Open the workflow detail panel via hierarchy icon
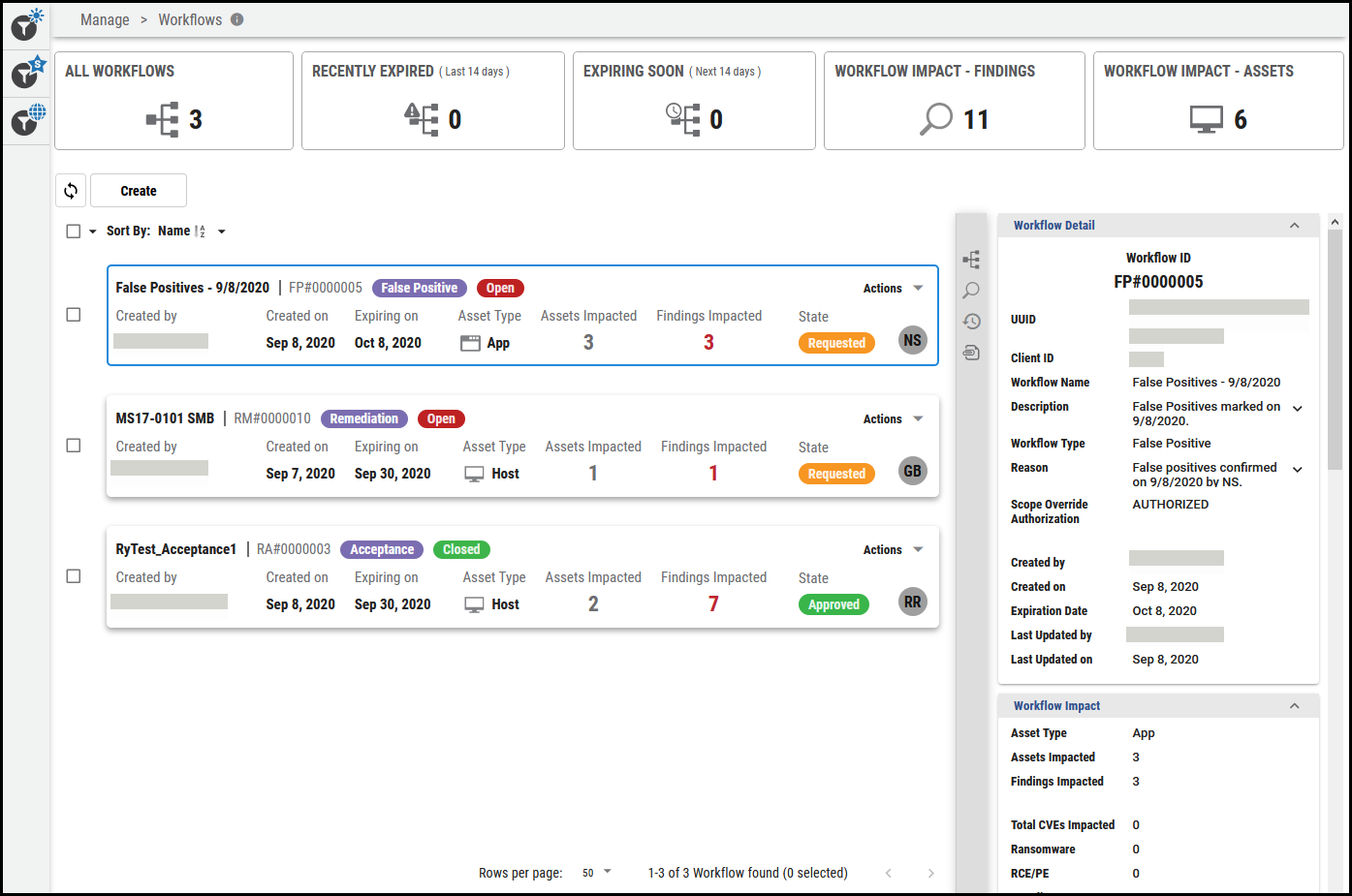Image resolution: width=1352 pixels, height=896 pixels. (x=971, y=260)
